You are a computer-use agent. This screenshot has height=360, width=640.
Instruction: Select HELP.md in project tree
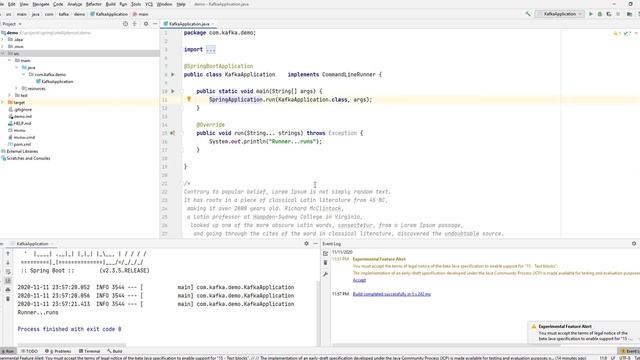tap(19, 123)
